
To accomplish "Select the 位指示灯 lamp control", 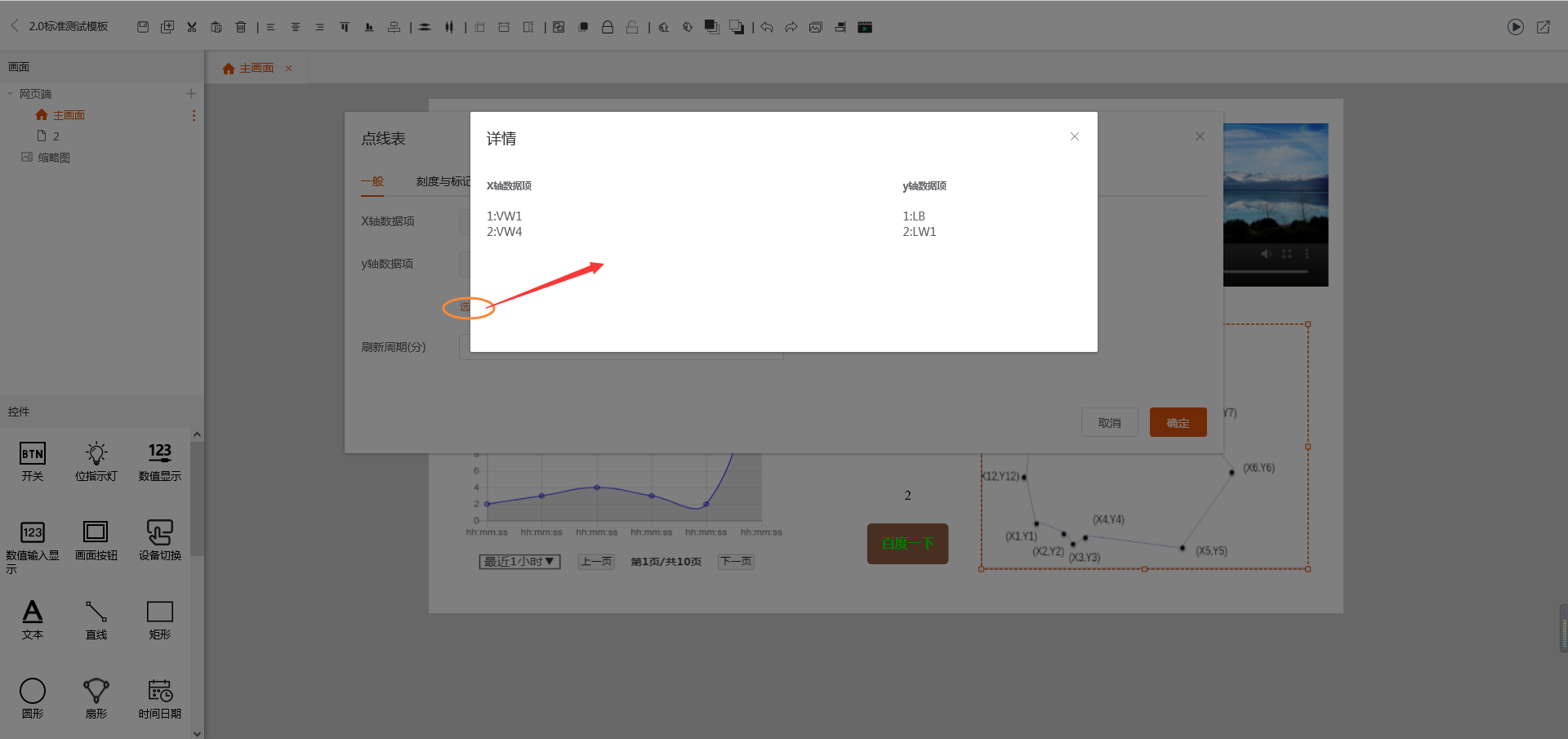I will pos(96,461).
